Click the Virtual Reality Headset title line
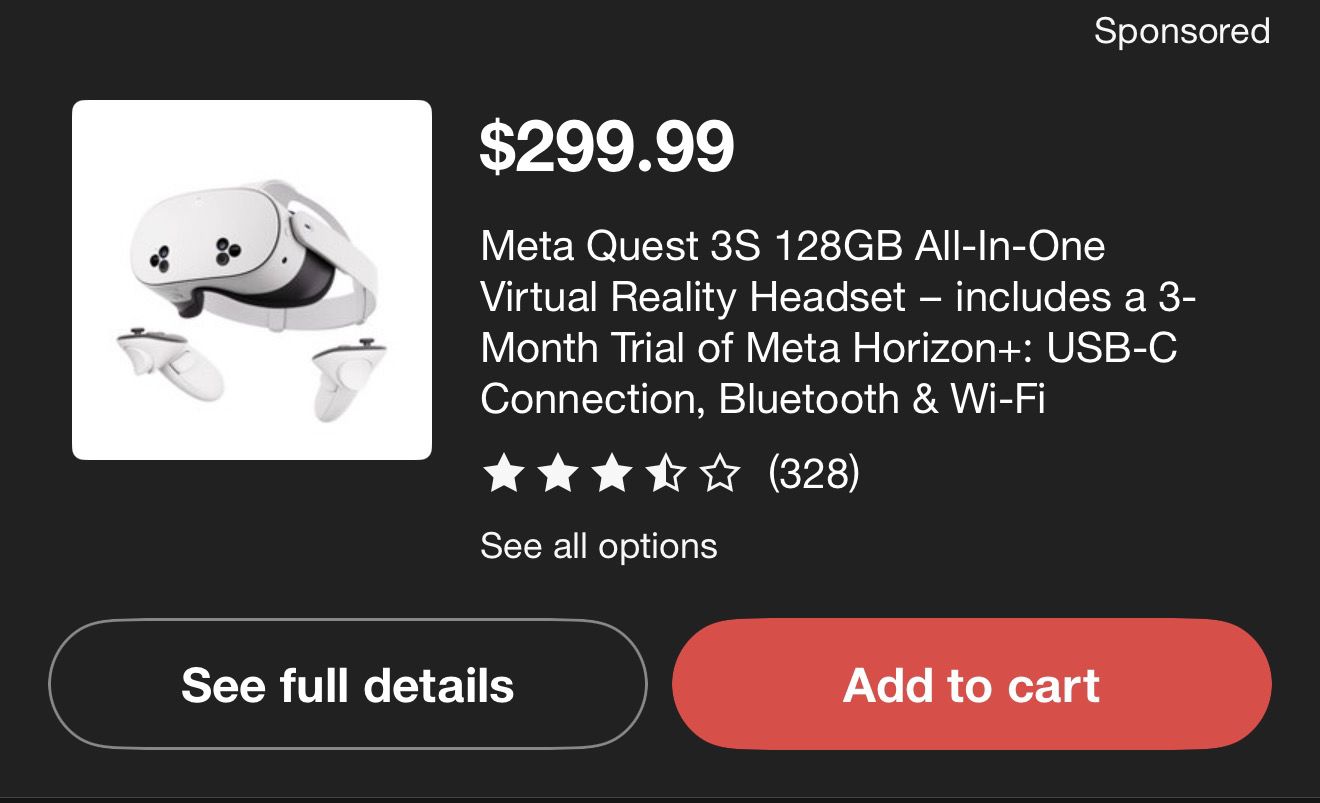This screenshot has height=803, width=1320. [x=838, y=296]
